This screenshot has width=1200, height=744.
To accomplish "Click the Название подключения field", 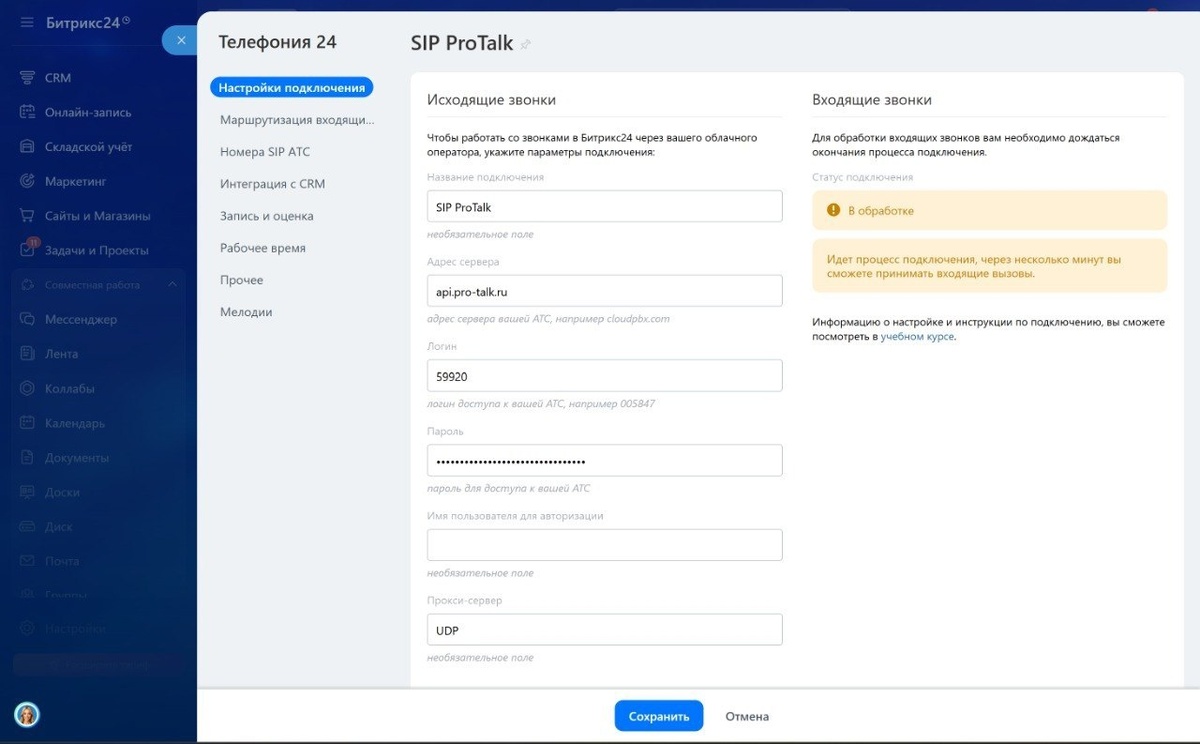I will click(x=604, y=207).
